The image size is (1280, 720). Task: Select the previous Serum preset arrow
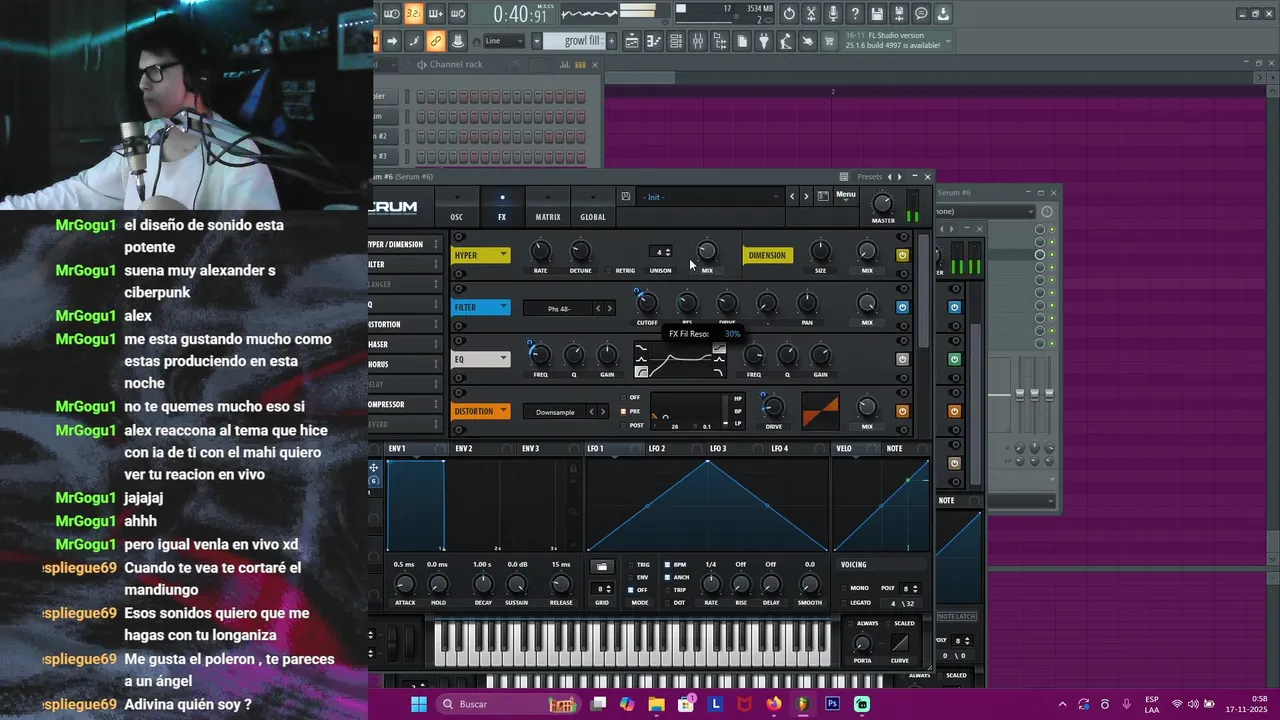[792, 197]
